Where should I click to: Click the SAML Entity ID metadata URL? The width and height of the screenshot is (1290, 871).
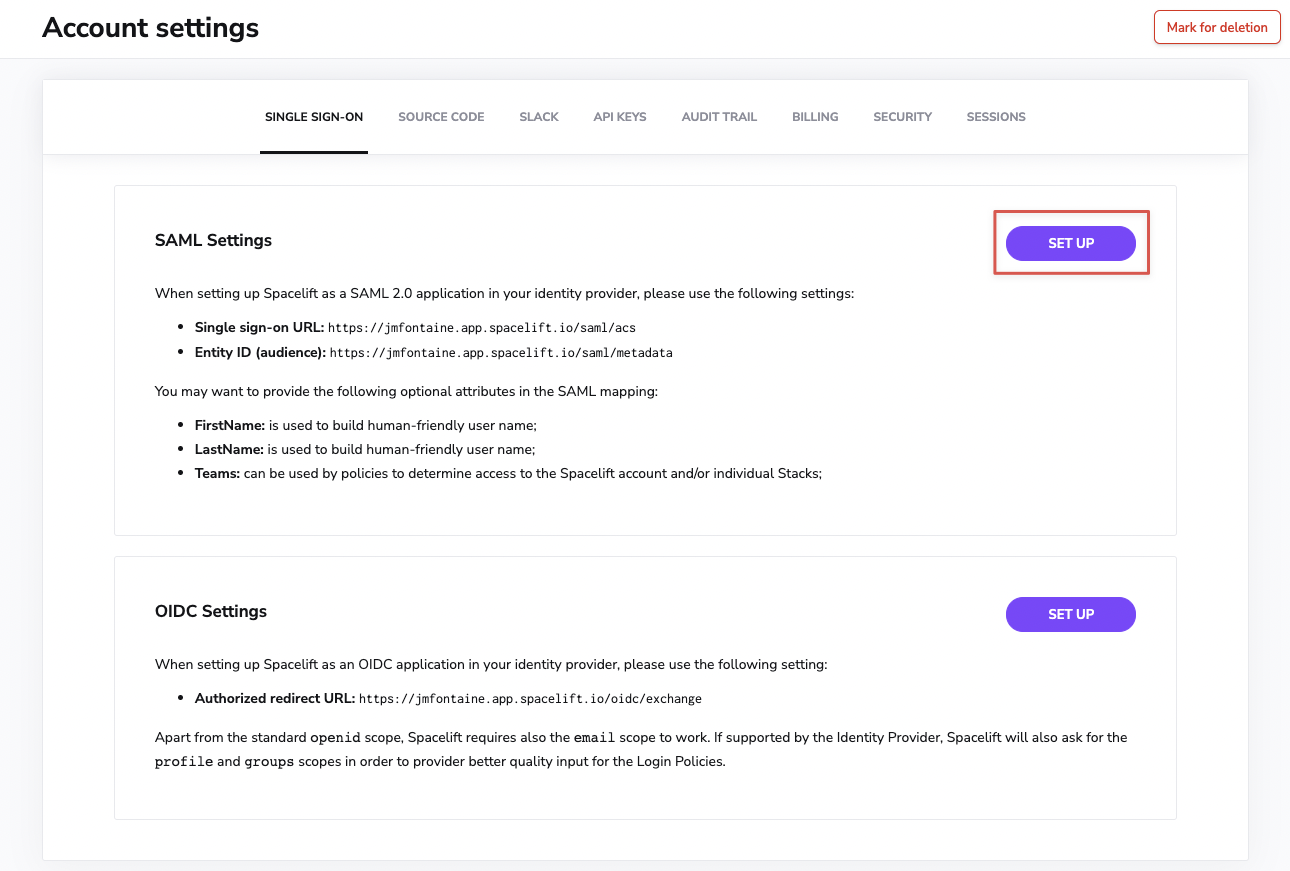pyautogui.click(x=501, y=353)
